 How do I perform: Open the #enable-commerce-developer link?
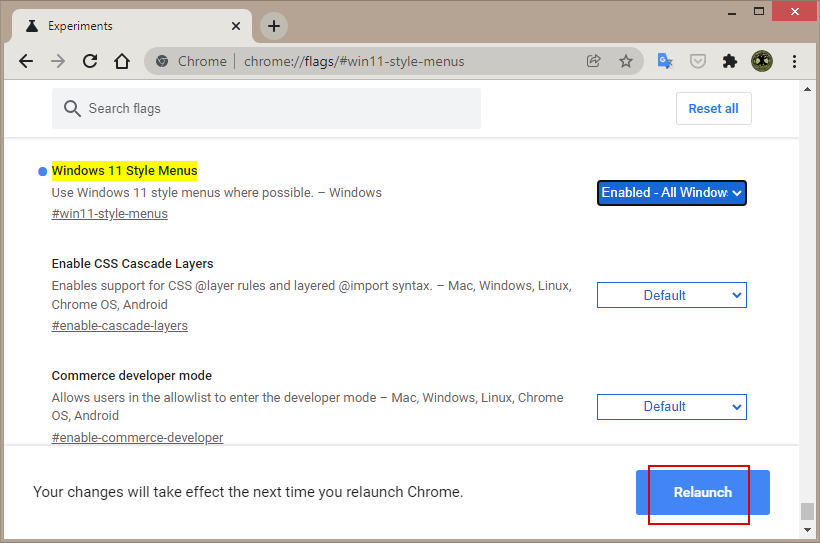[138, 437]
